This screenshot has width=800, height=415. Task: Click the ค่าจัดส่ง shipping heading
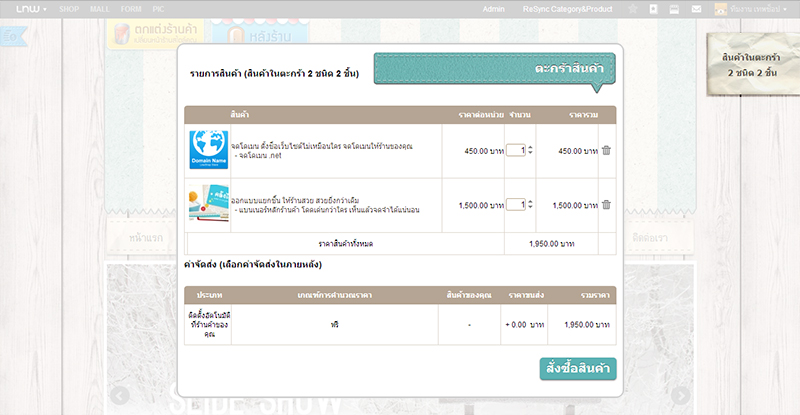[x=253, y=264]
